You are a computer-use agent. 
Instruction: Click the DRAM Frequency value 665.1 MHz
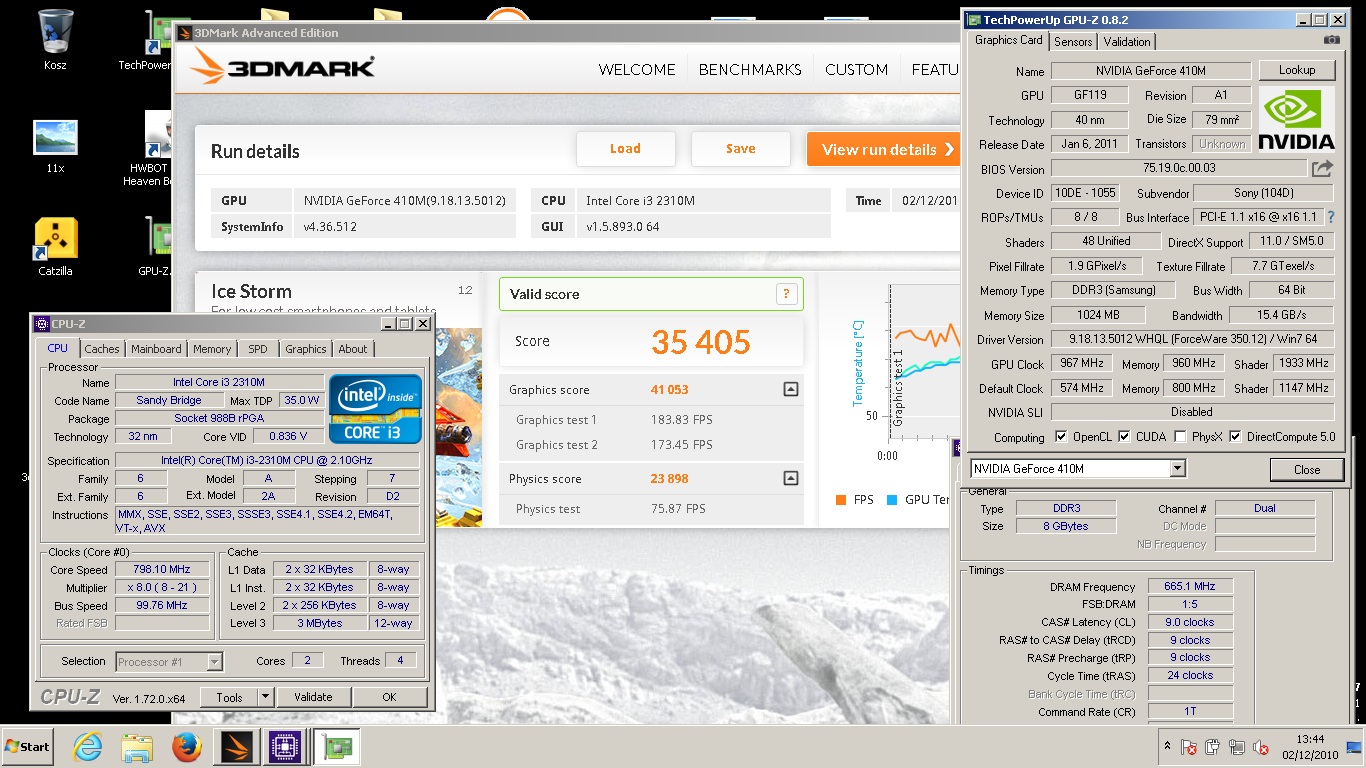click(1191, 587)
